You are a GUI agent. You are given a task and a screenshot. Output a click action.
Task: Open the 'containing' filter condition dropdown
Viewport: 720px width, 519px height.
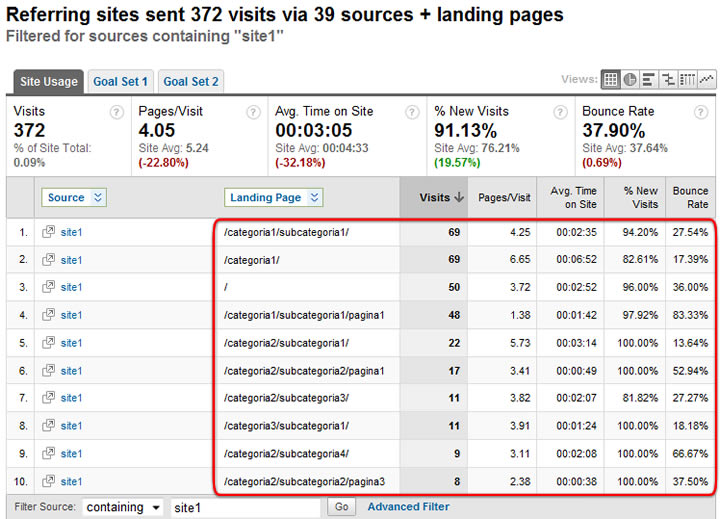(x=123, y=507)
